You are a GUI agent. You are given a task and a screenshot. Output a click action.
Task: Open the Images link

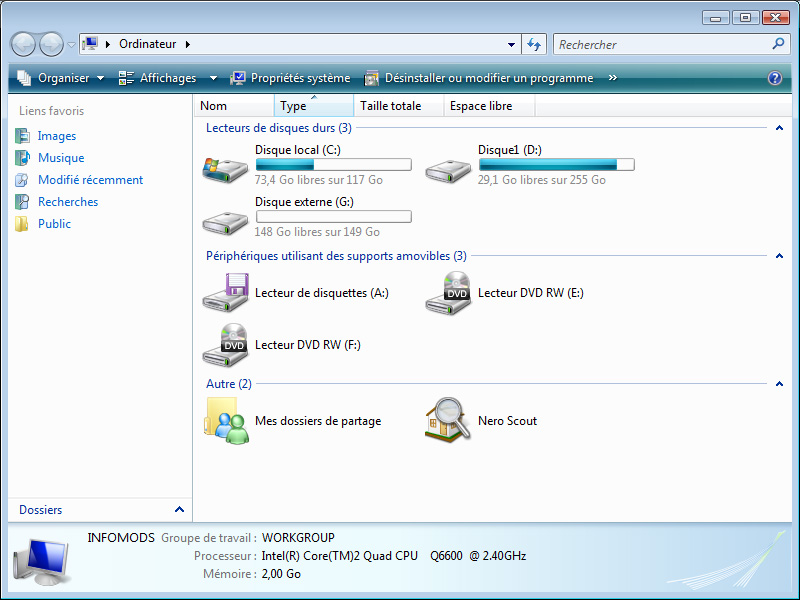57,136
